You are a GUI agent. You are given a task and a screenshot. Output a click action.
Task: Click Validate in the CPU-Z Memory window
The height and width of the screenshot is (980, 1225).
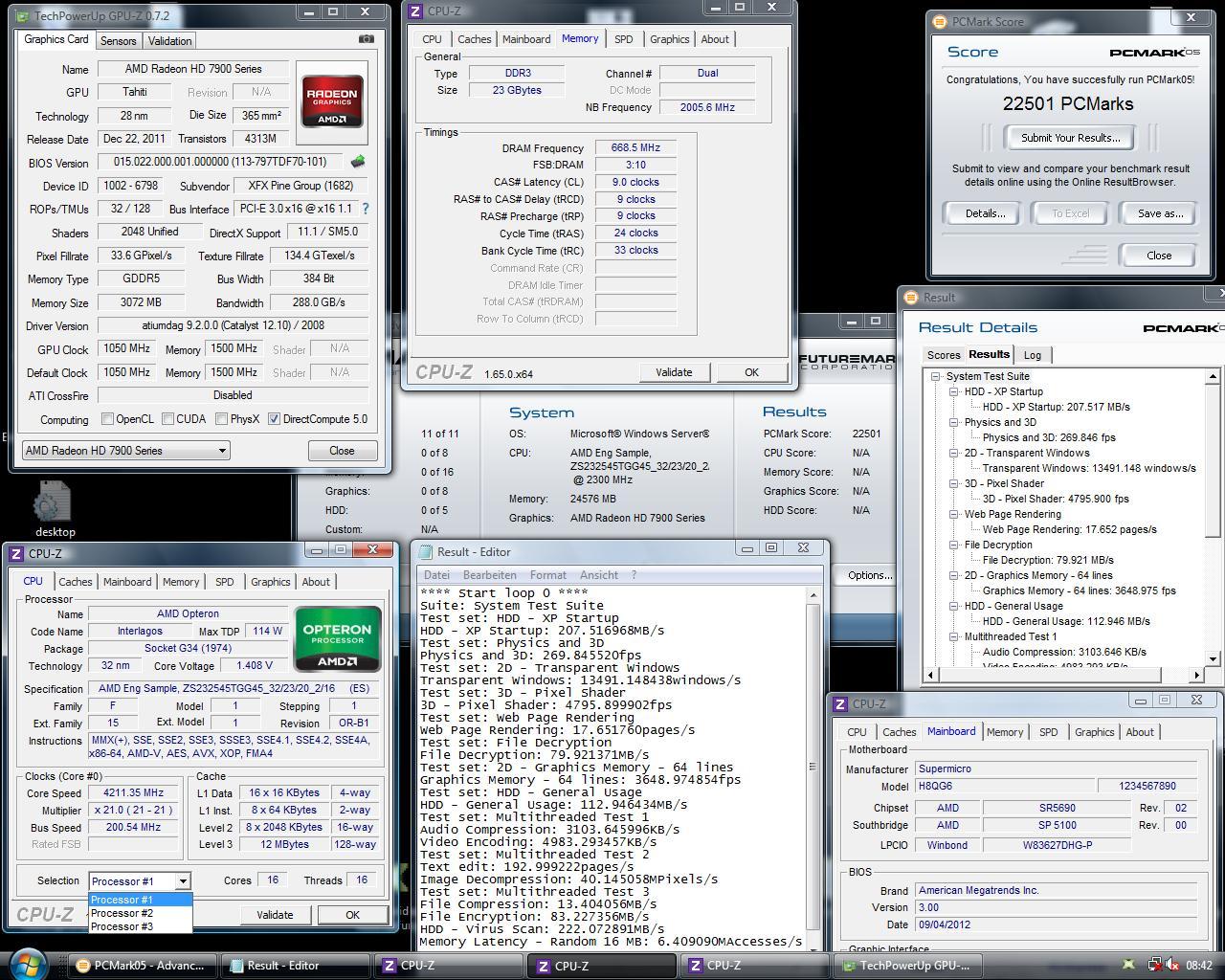pyautogui.click(x=674, y=372)
